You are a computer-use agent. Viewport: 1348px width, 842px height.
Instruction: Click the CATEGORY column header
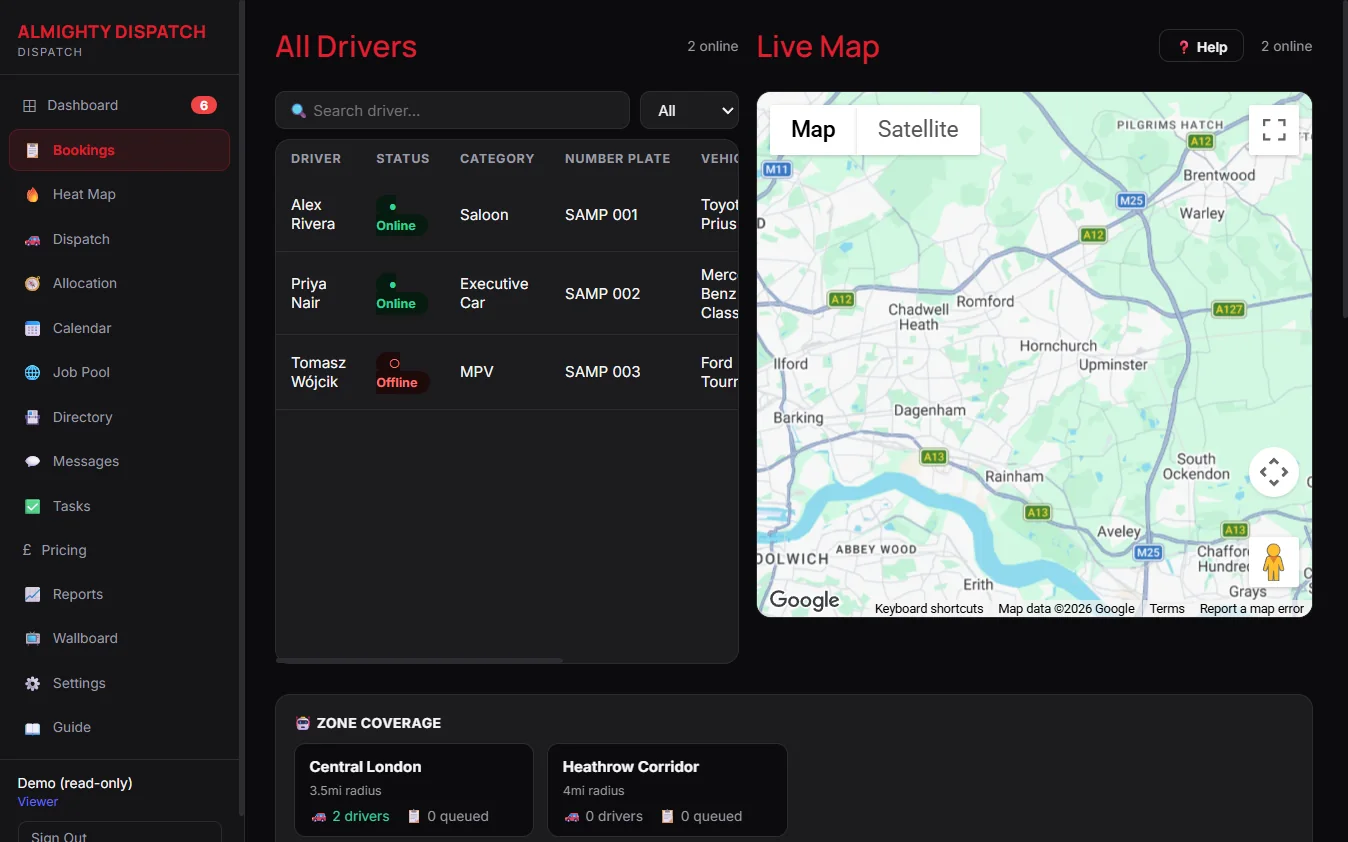497,159
